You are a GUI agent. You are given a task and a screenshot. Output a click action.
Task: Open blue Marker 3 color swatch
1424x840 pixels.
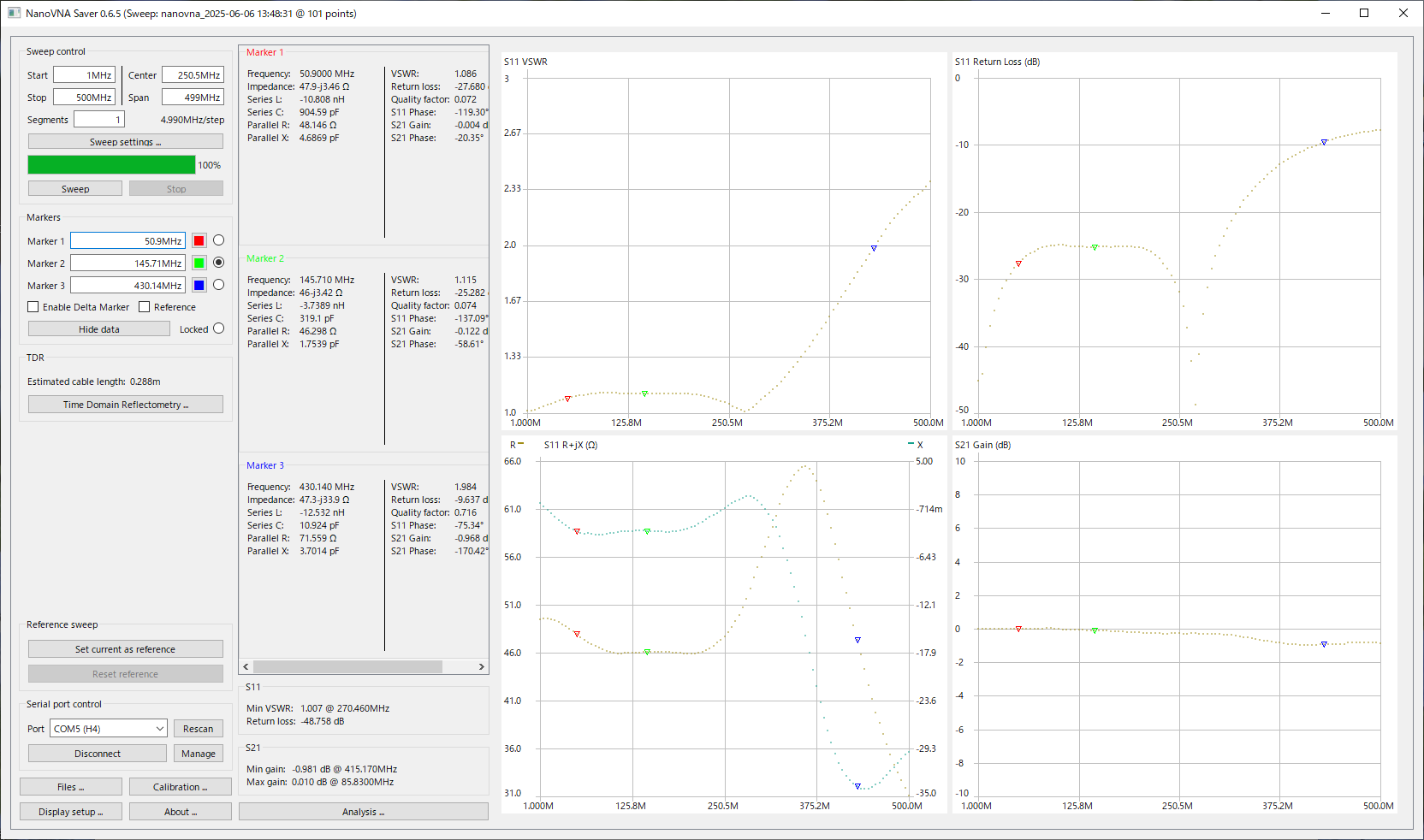[x=199, y=286]
